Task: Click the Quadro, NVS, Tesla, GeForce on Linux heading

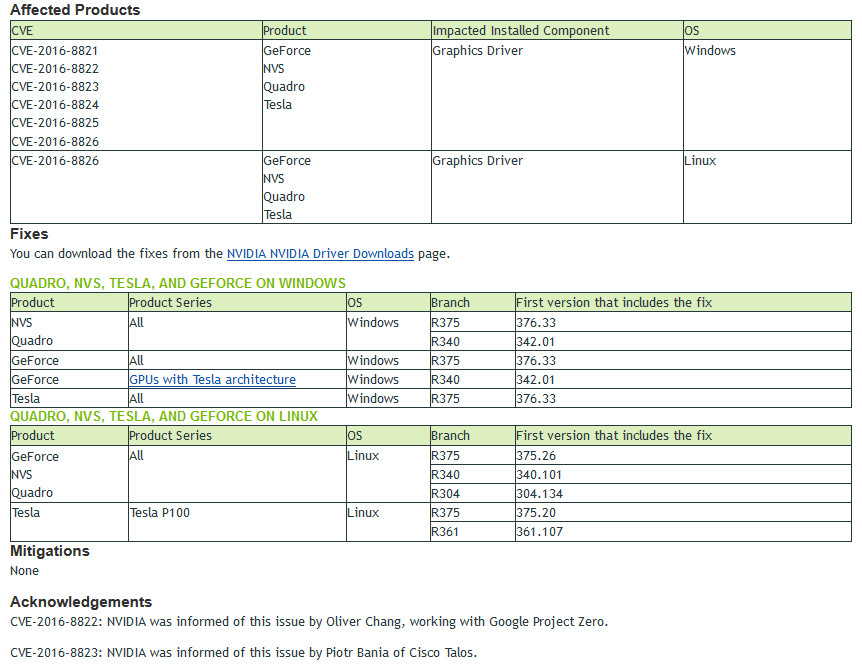Action: (x=164, y=416)
